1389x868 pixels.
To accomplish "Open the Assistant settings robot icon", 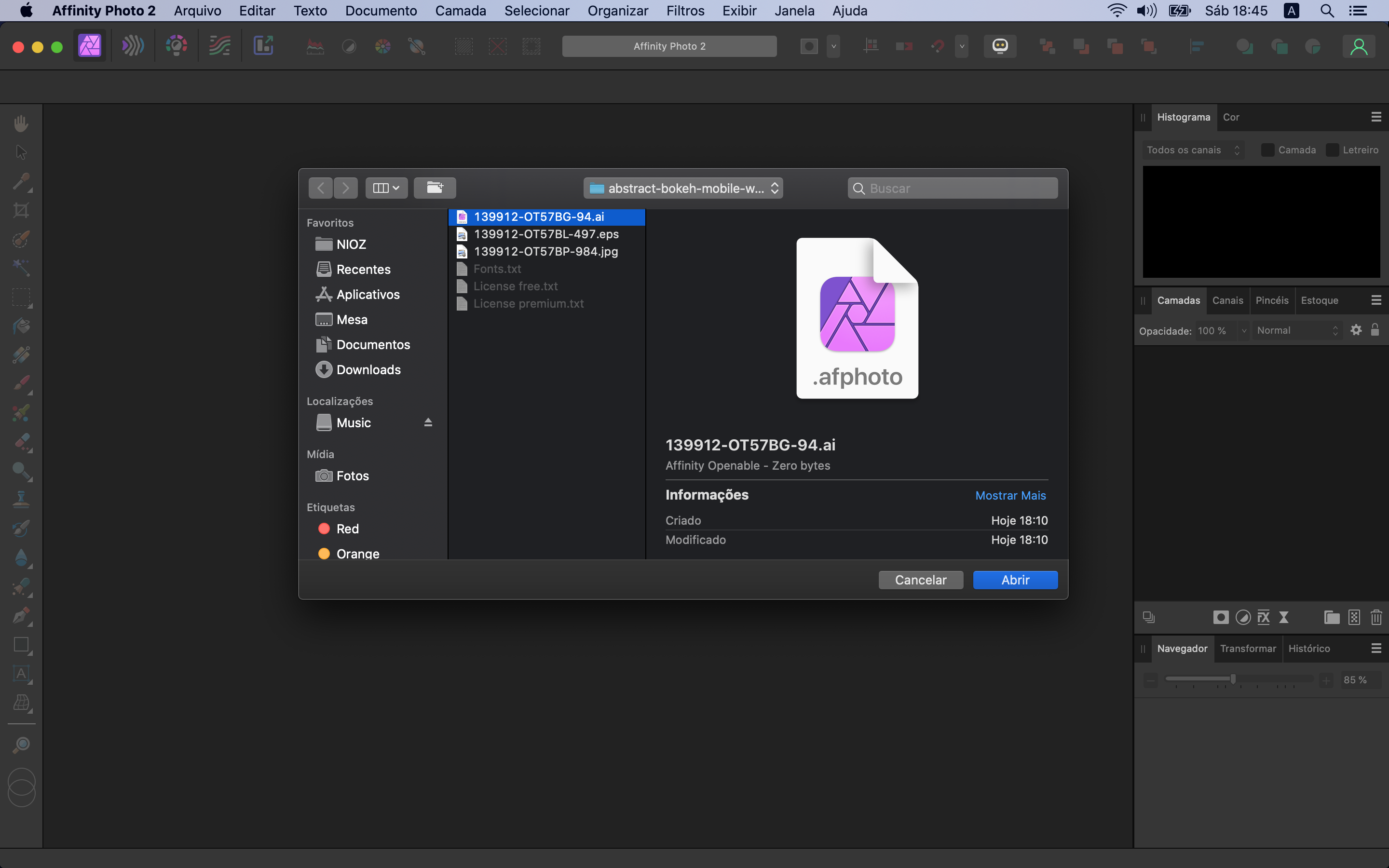I will [x=1000, y=46].
